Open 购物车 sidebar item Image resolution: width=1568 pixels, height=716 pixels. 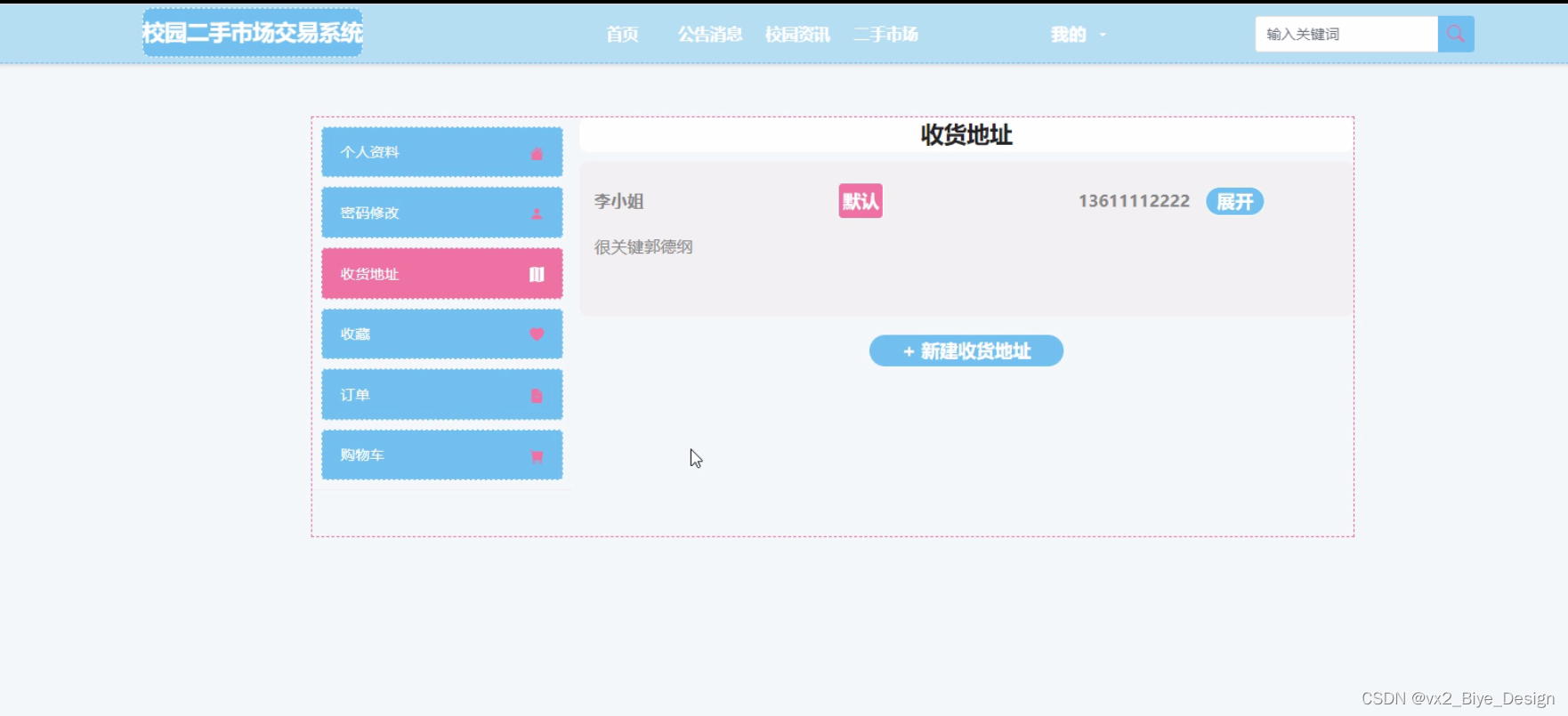pyautogui.click(x=442, y=455)
